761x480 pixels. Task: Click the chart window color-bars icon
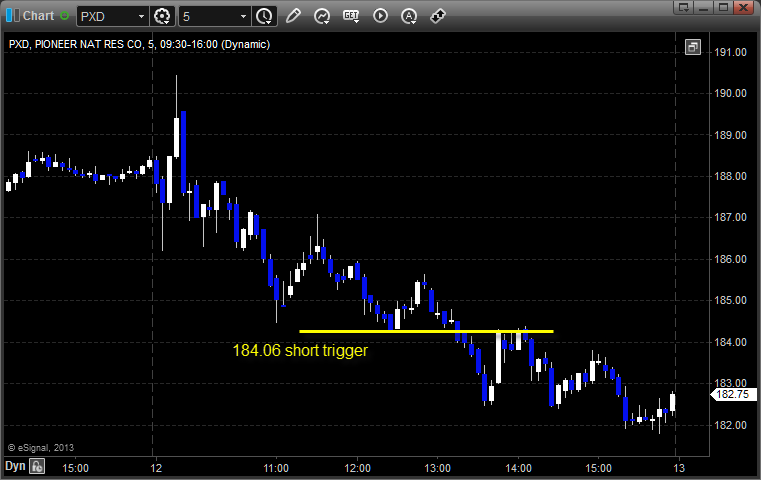tap(13, 16)
